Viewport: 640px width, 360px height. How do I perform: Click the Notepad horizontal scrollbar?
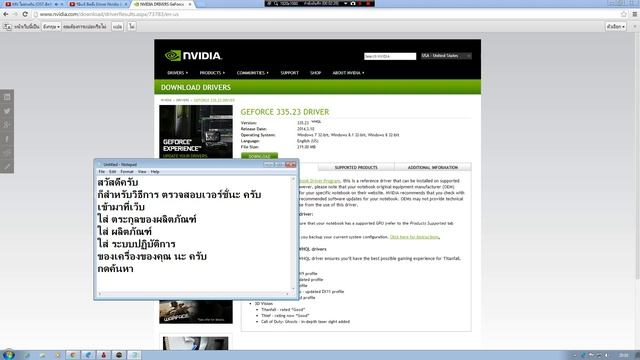pos(193,293)
